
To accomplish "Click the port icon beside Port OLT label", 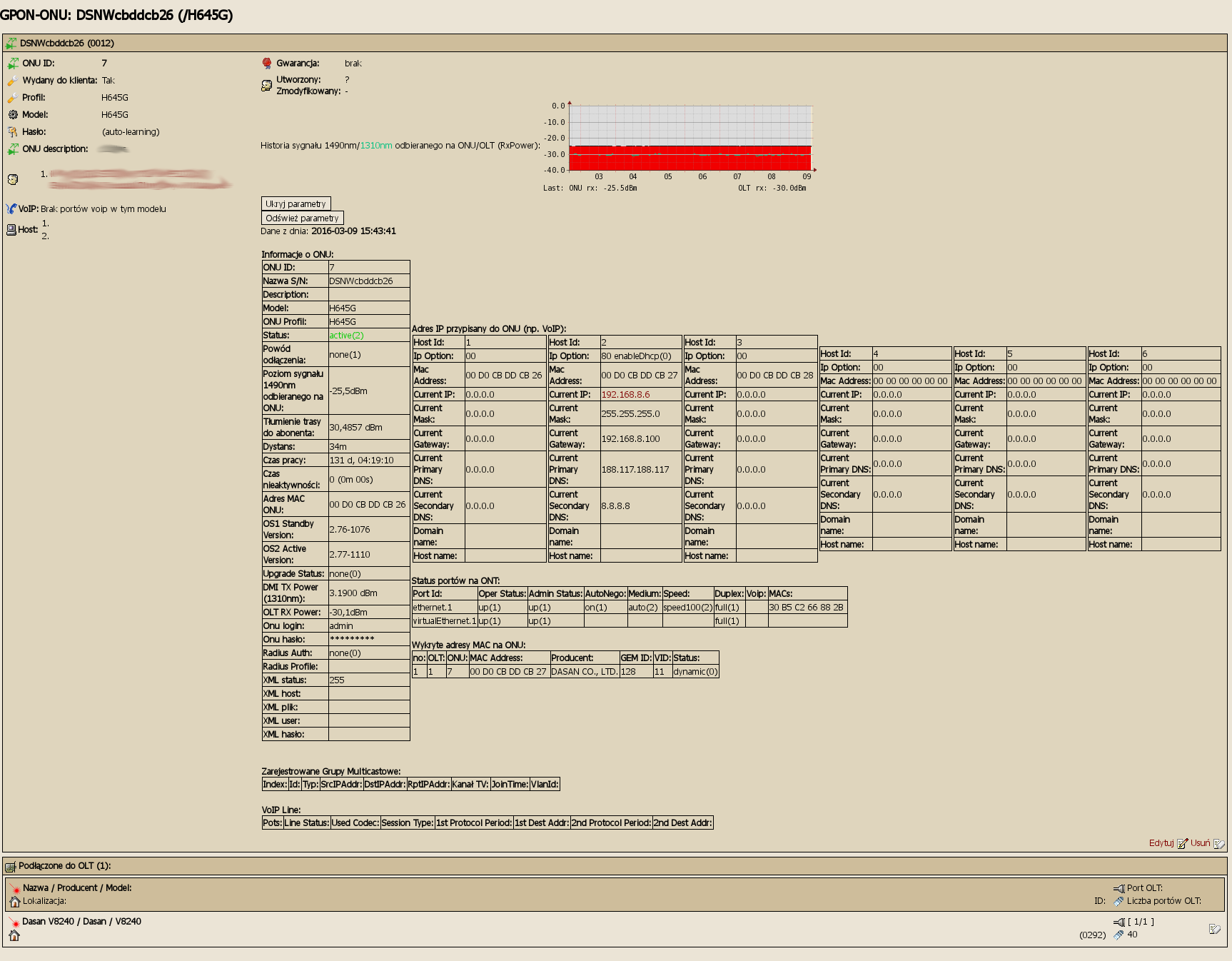I will (x=1119, y=889).
